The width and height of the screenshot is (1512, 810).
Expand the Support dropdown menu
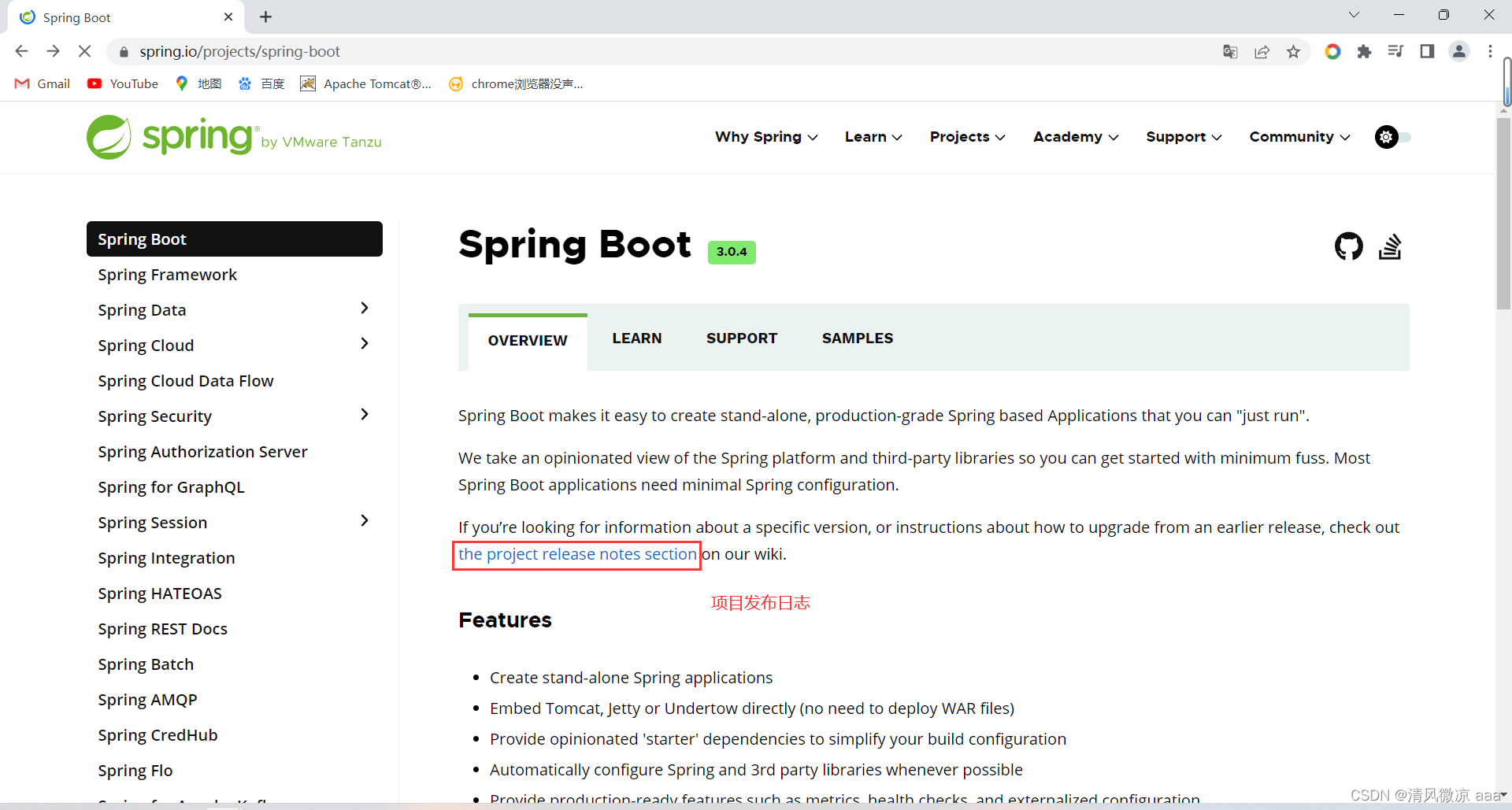[x=1184, y=137]
